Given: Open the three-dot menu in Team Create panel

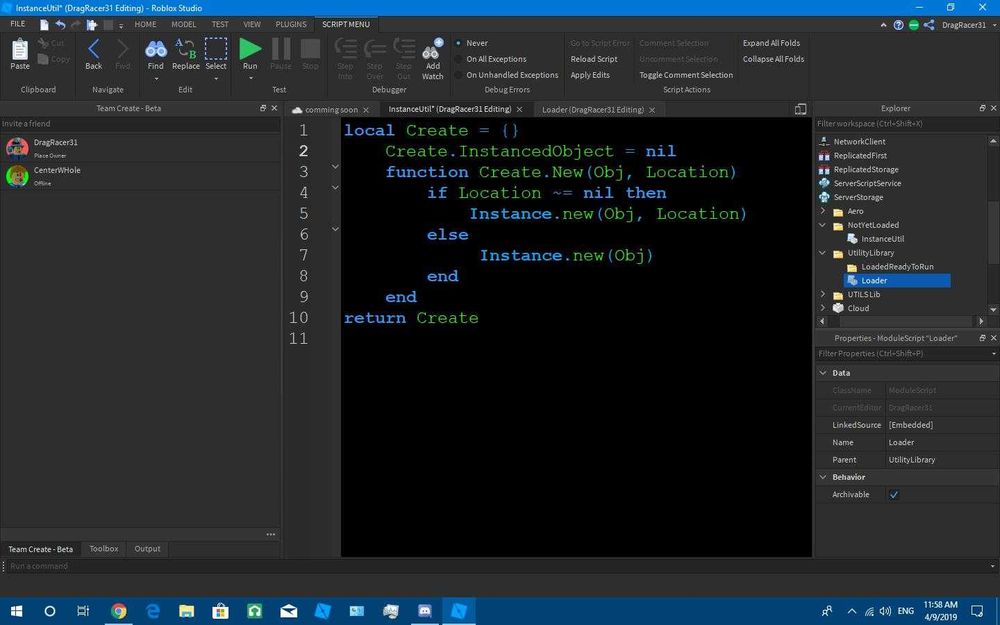Looking at the screenshot, I should click(x=270, y=534).
